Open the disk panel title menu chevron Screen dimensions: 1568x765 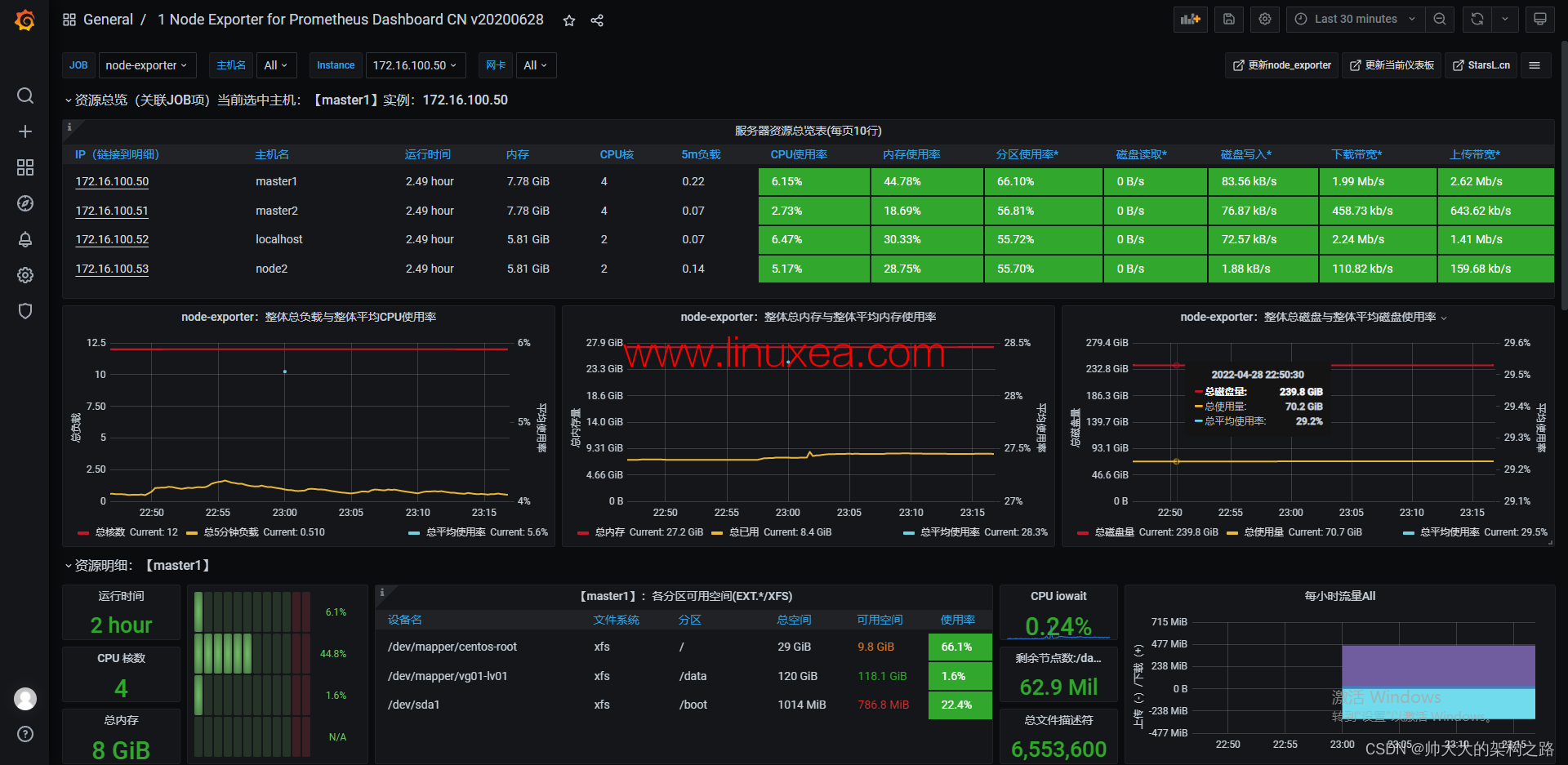pos(1443,318)
